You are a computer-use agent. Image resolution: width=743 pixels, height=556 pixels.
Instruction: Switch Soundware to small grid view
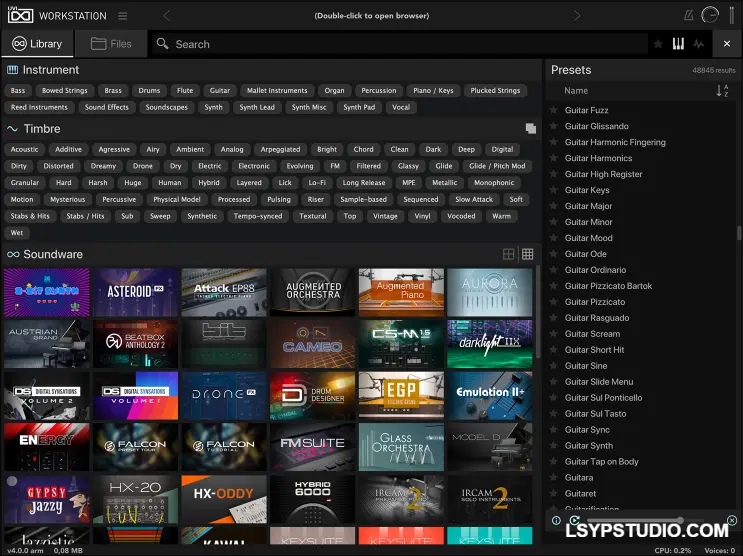pyautogui.click(x=528, y=255)
